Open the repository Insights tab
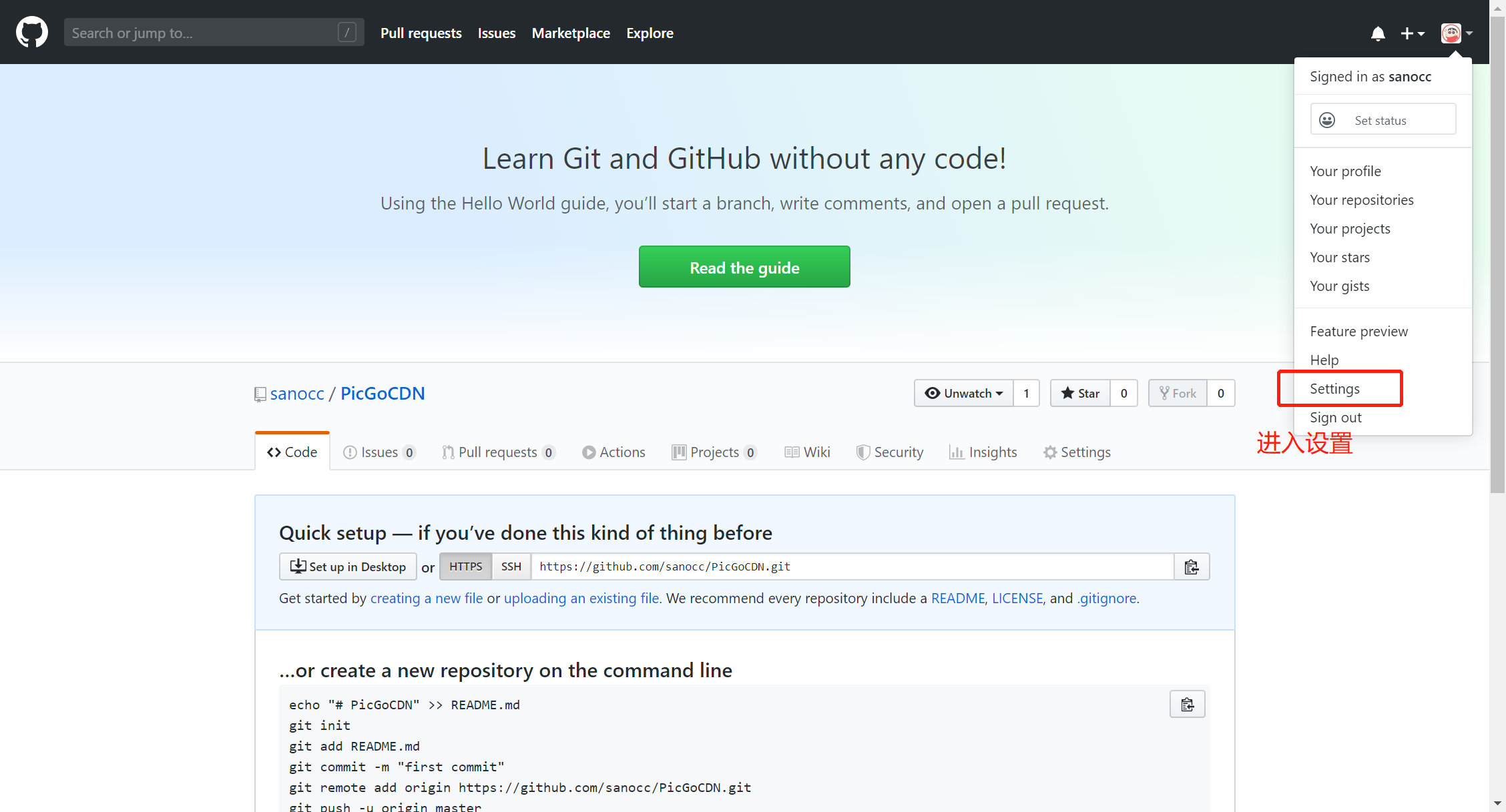1506x812 pixels. pyautogui.click(x=983, y=452)
